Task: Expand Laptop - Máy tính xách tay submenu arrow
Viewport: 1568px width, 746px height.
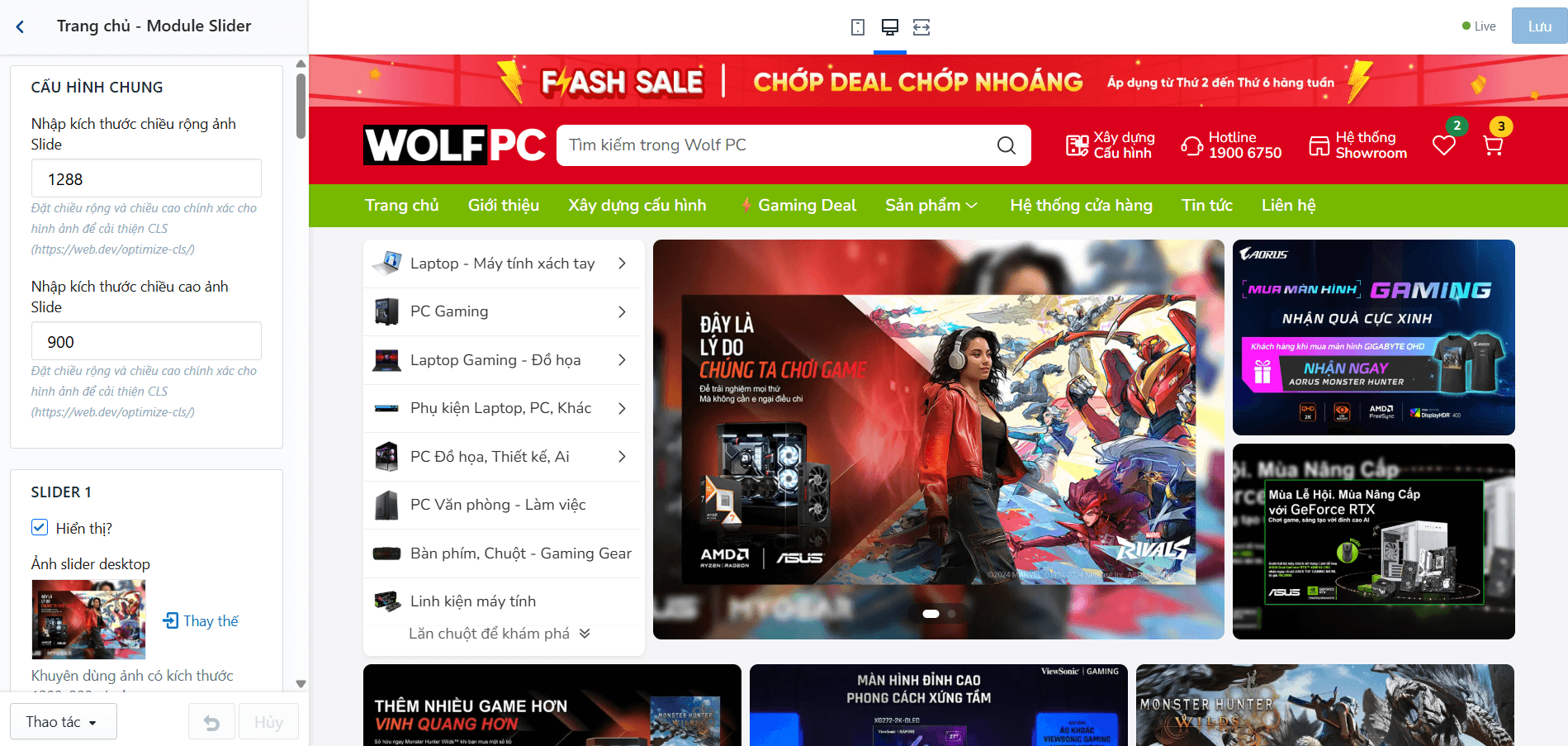Action: (x=622, y=264)
